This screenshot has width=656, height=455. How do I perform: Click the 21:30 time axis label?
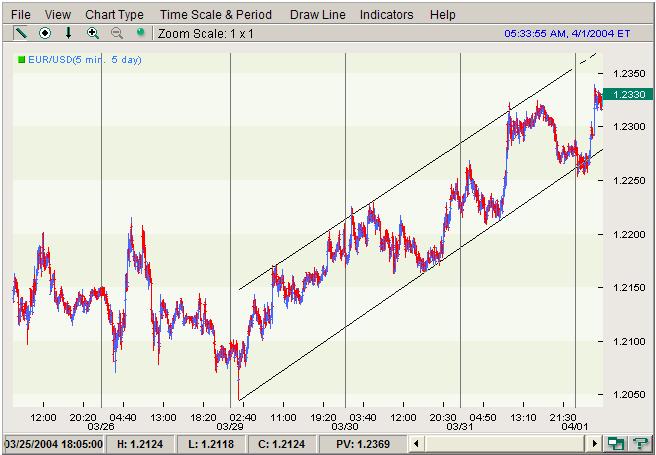pos(564,417)
